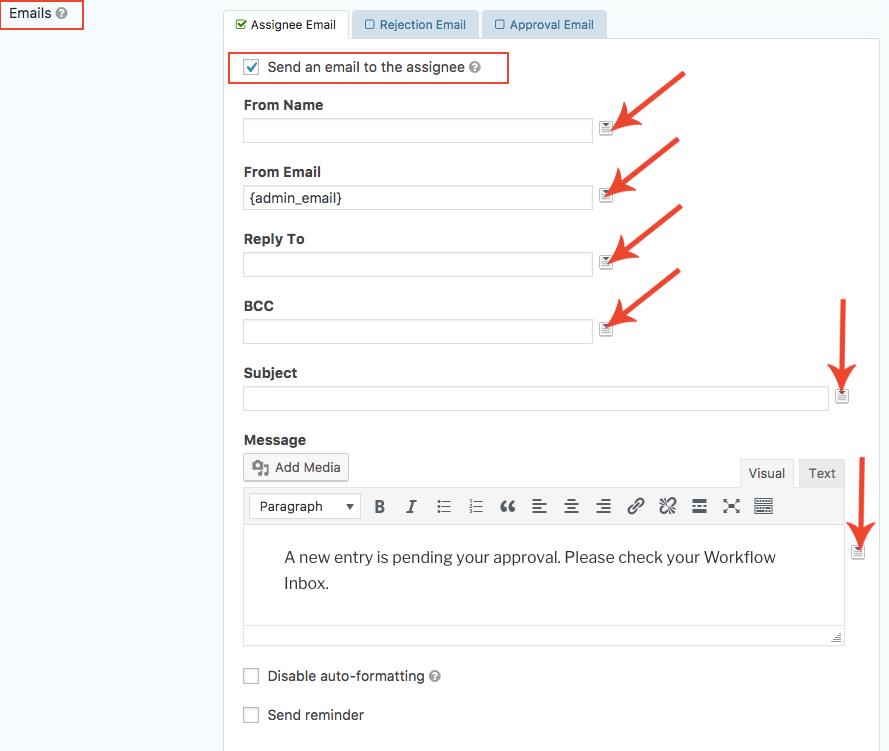Click the Bold formatting icon
889x751 pixels.
coord(380,507)
